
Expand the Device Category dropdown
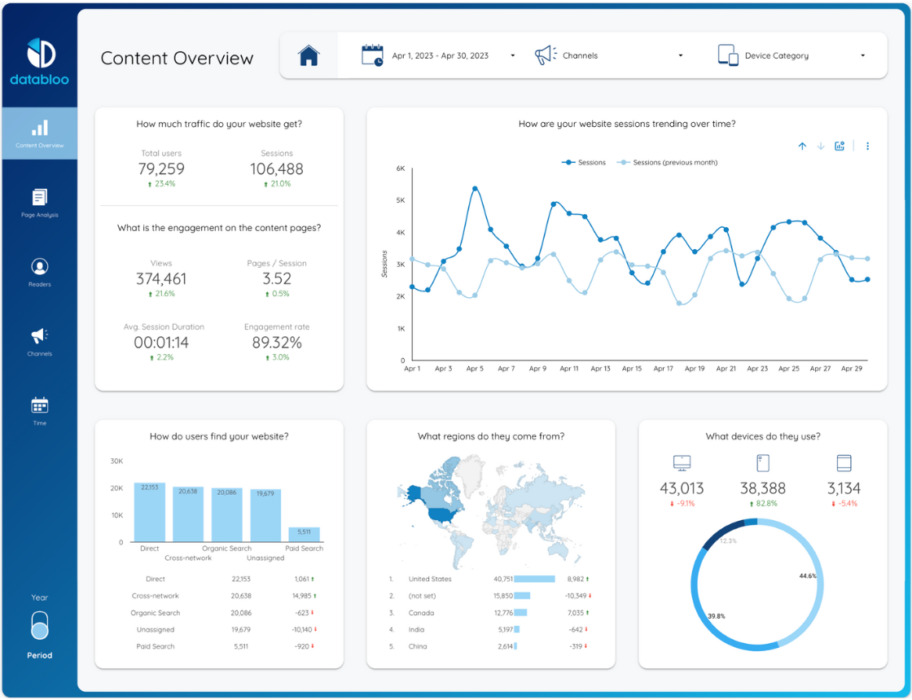click(x=795, y=55)
